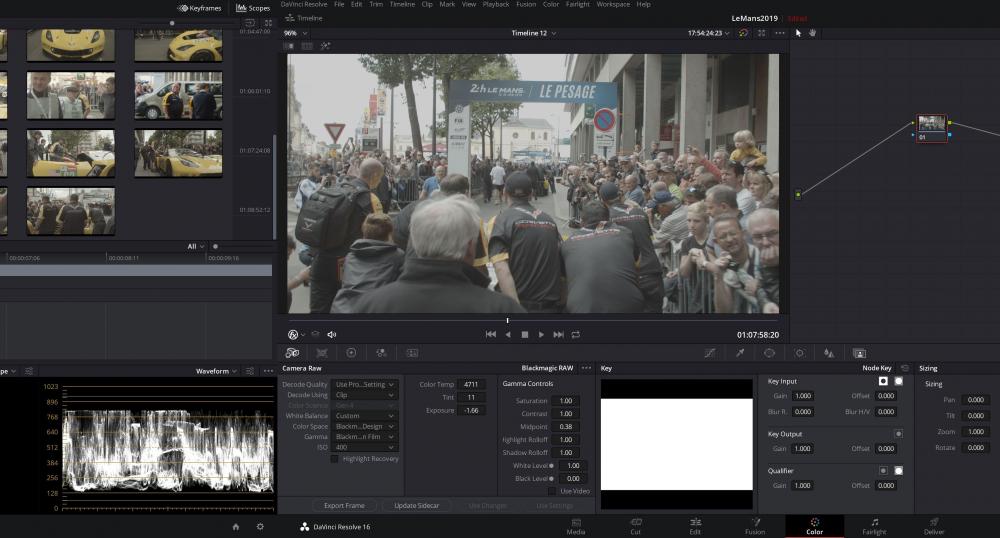Screen dimensions: 1000x538
Task: Open Waveform scope type dropdown
Action: click(x=216, y=371)
